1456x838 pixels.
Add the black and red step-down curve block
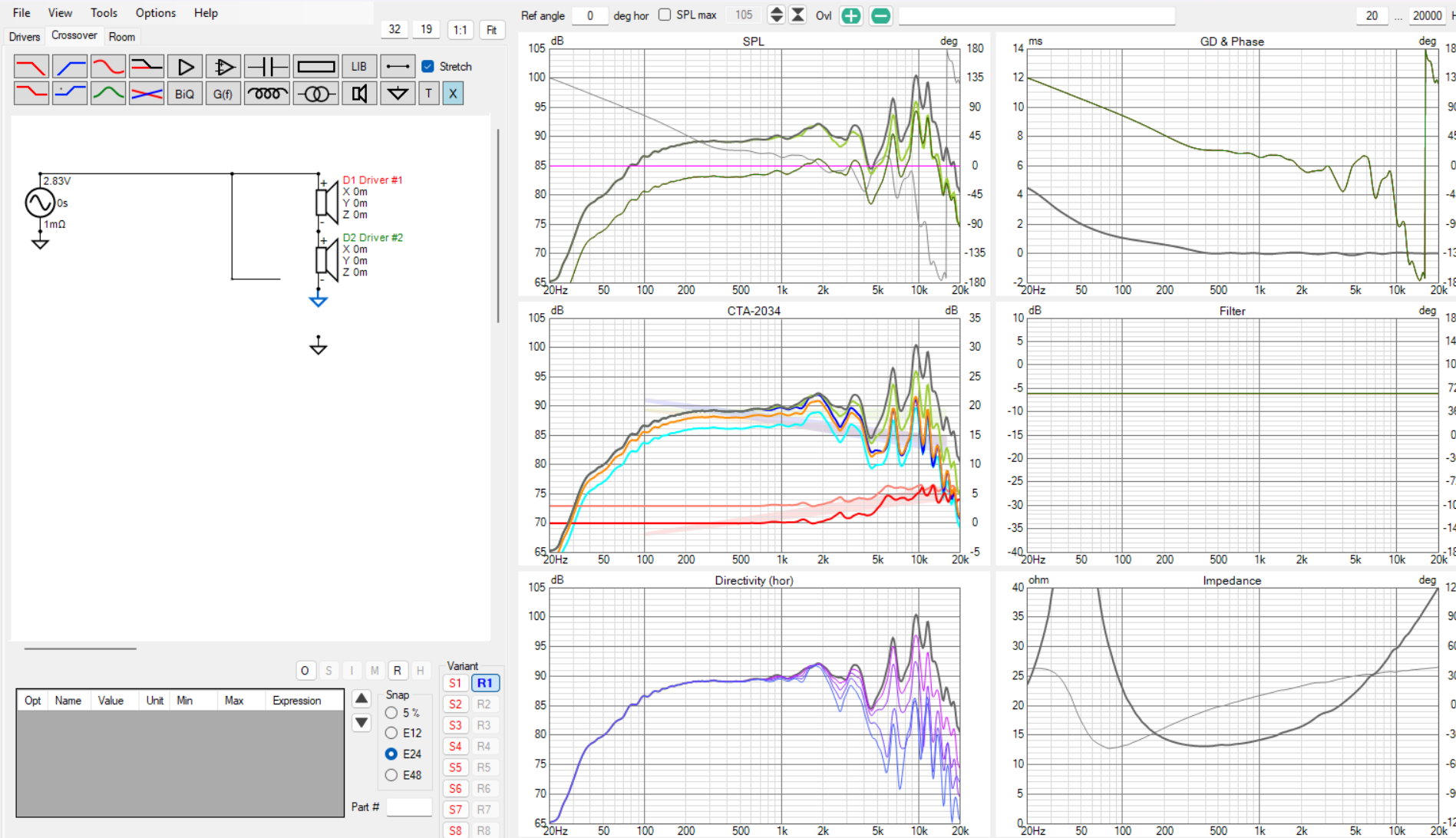(x=147, y=67)
